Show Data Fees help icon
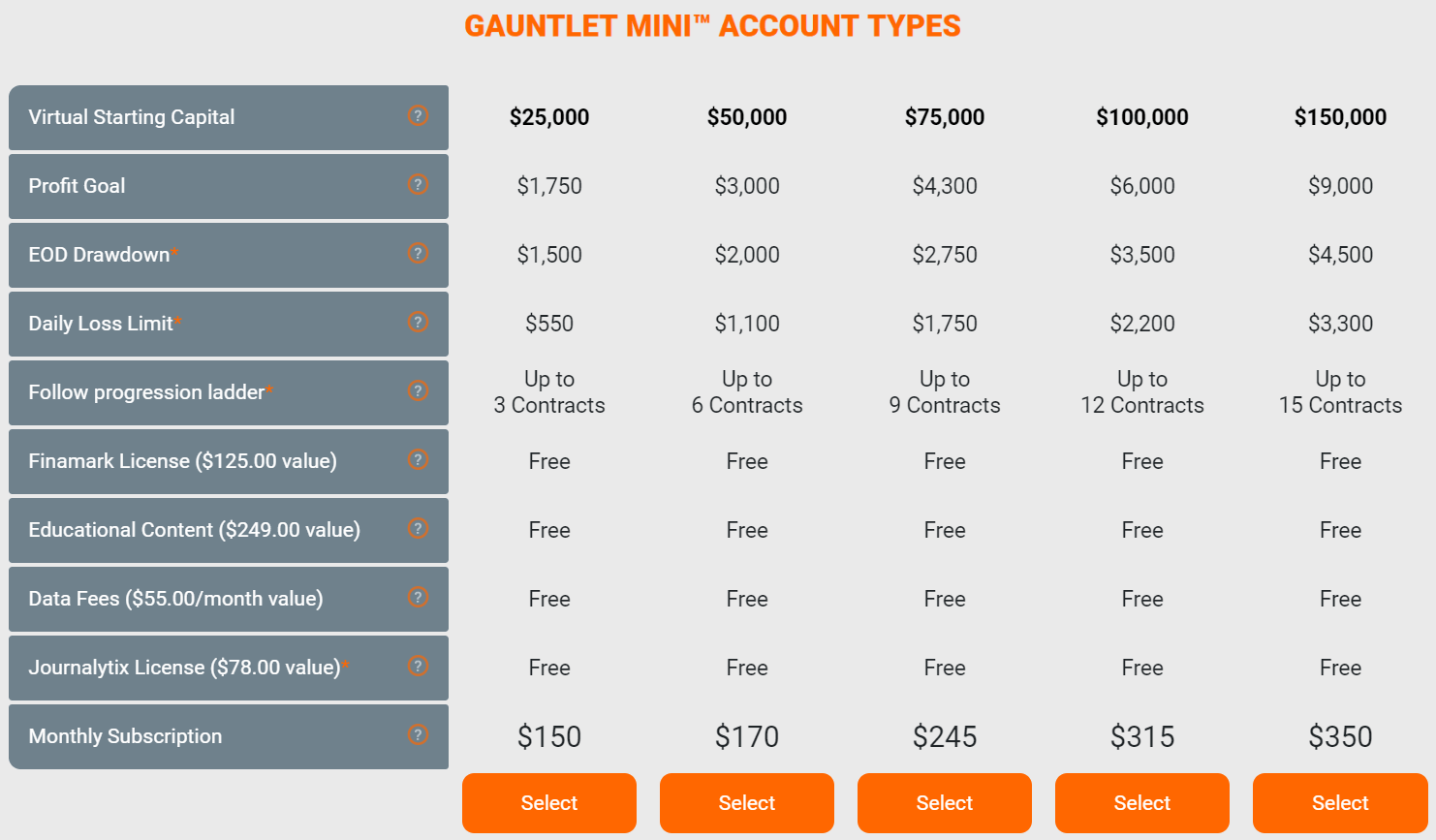Screen dimensions: 1436x840 418,597
